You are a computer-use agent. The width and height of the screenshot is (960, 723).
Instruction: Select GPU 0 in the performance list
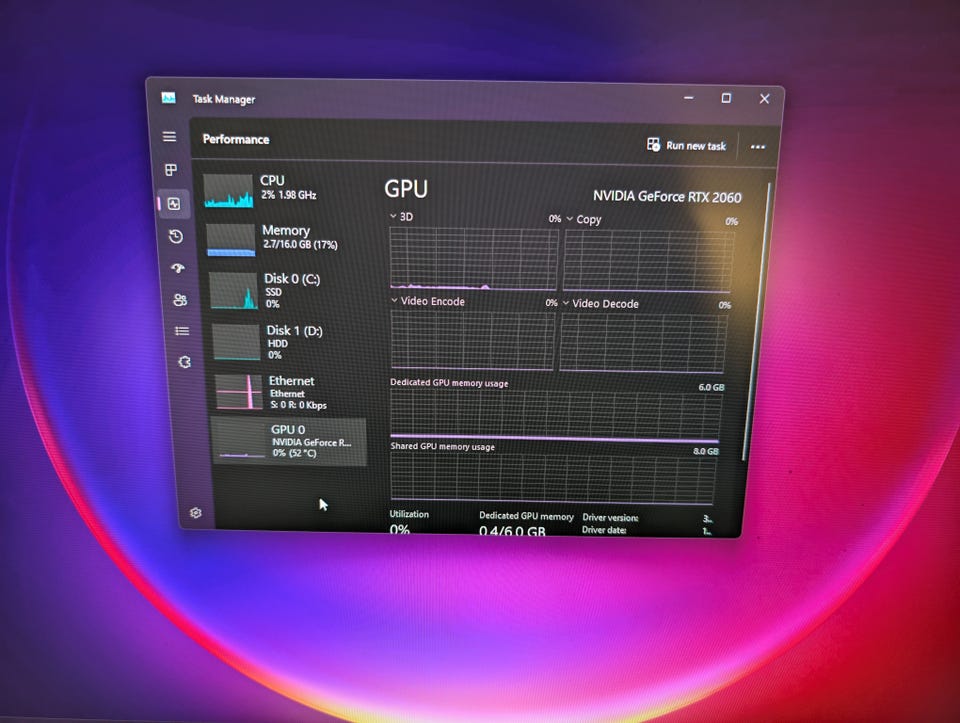tap(289, 441)
